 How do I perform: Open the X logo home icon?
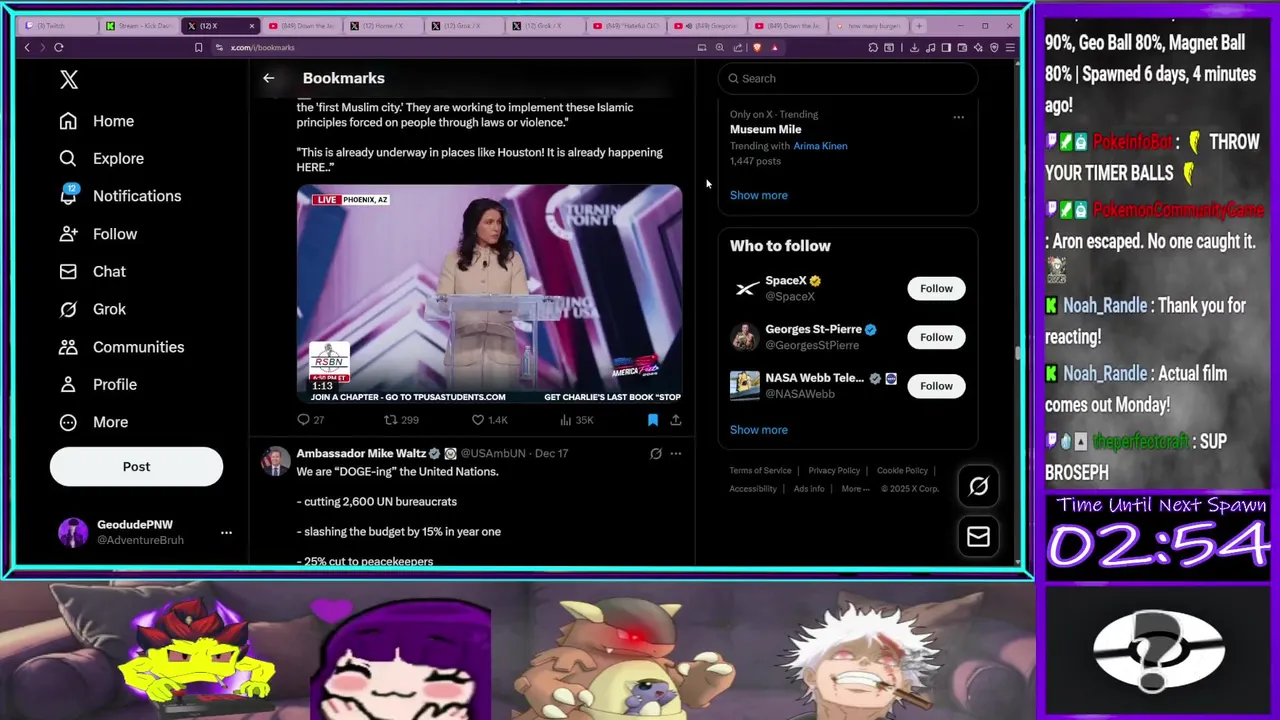tap(69, 80)
